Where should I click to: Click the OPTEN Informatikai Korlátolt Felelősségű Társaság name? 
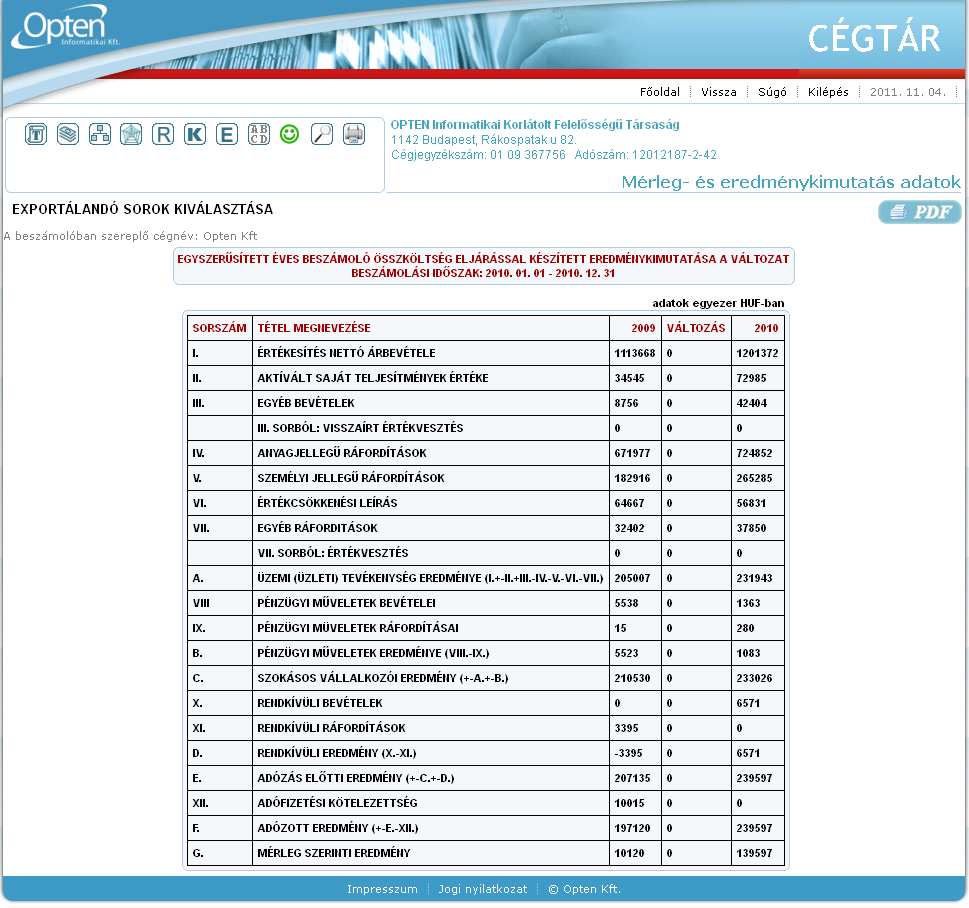point(535,124)
